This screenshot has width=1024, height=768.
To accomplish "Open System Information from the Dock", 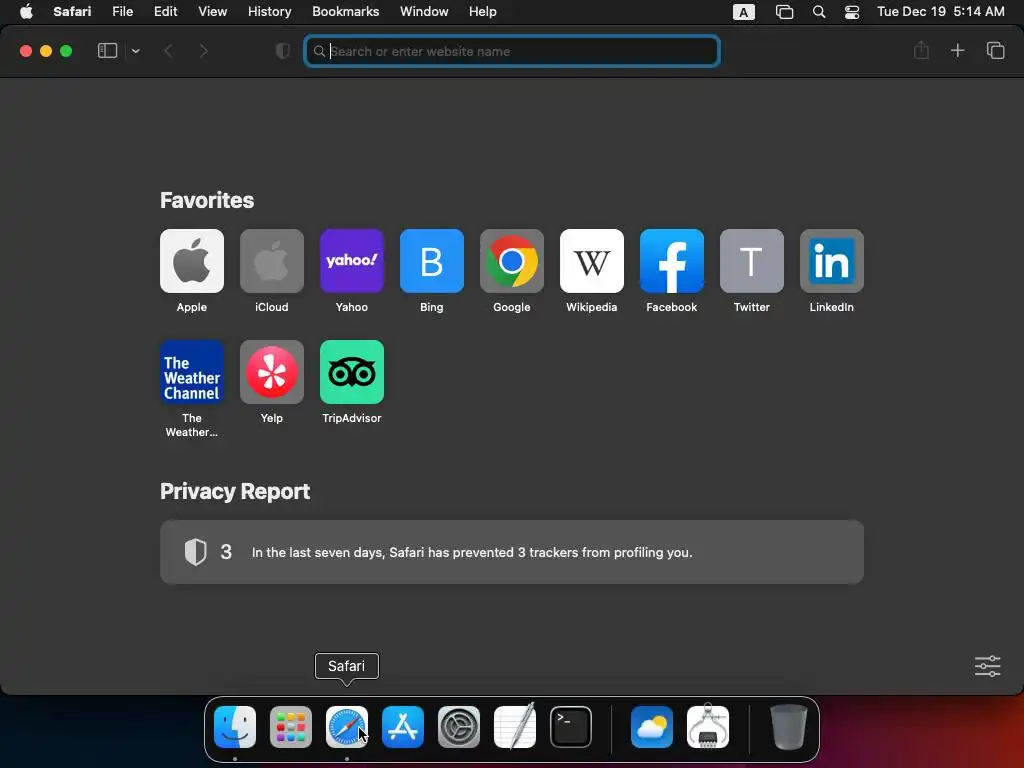I will (x=708, y=726).
